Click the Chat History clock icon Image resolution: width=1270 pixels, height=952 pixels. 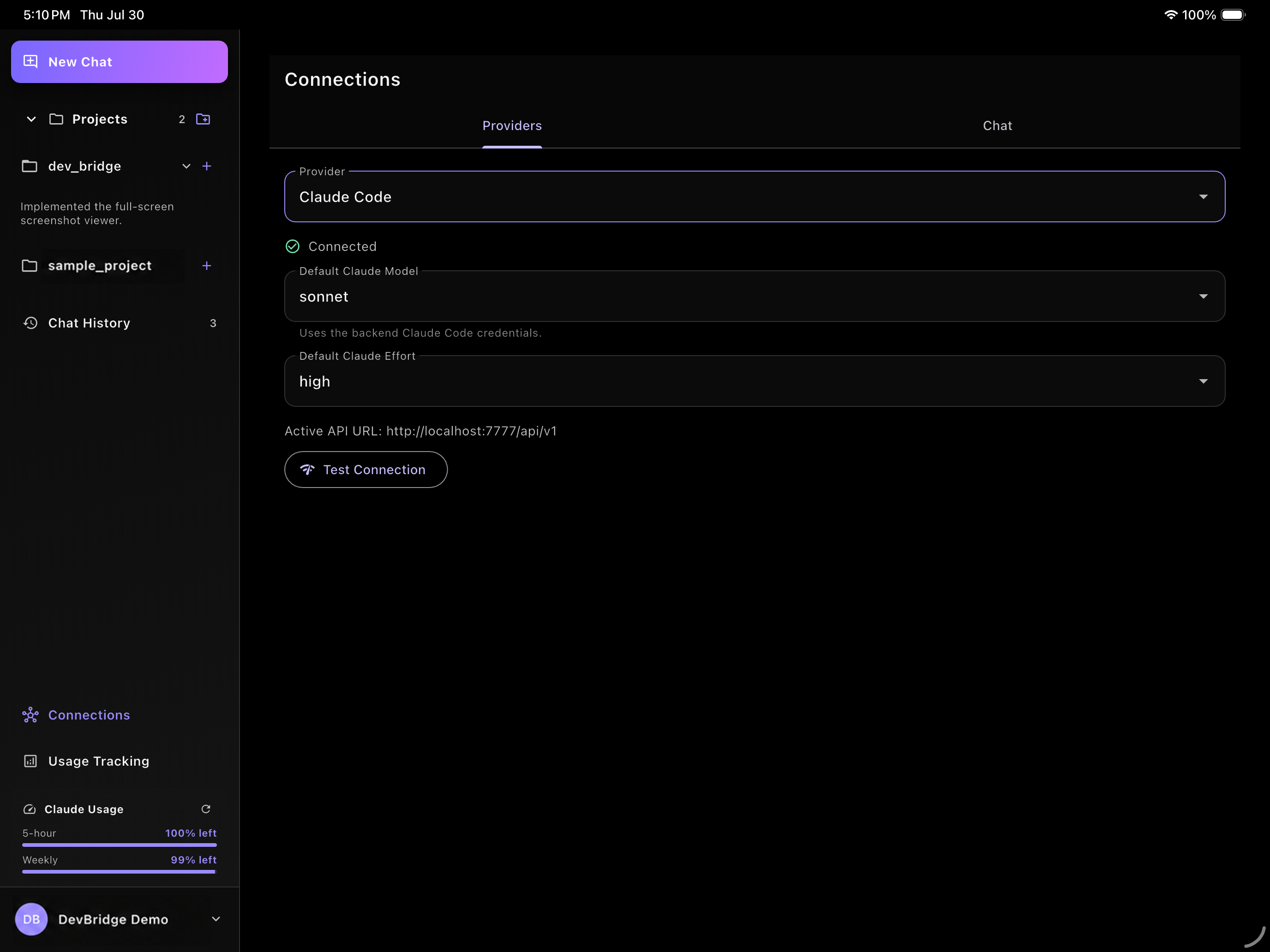[30, 323]
